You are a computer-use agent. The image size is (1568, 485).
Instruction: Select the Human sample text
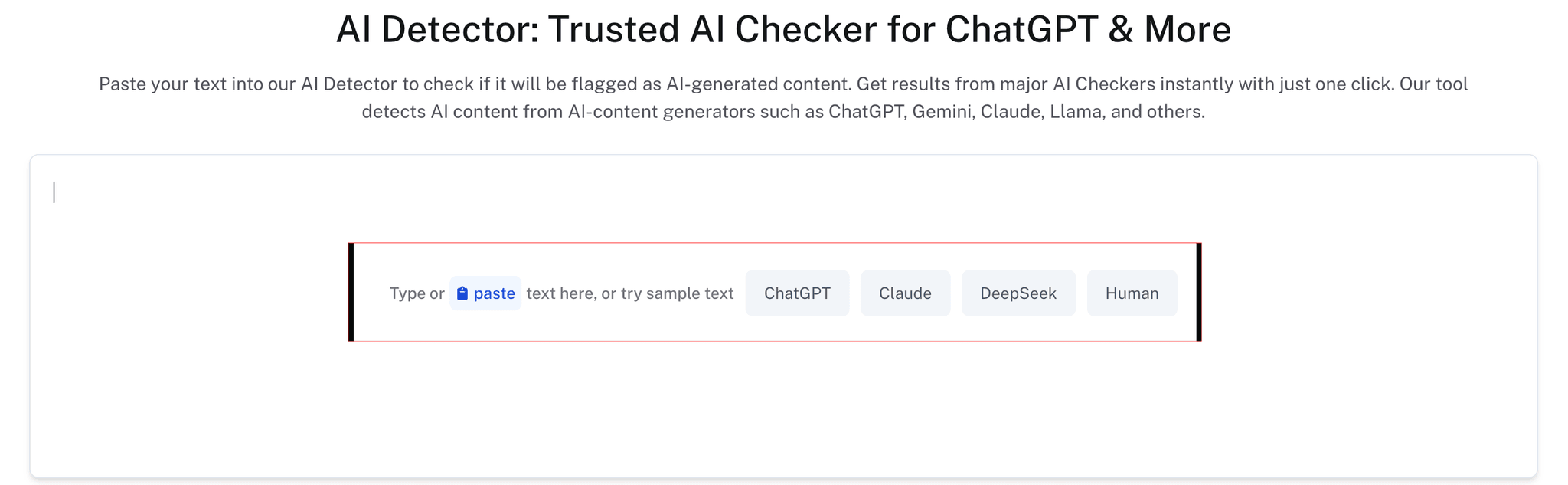click(x=1132, y=293)
